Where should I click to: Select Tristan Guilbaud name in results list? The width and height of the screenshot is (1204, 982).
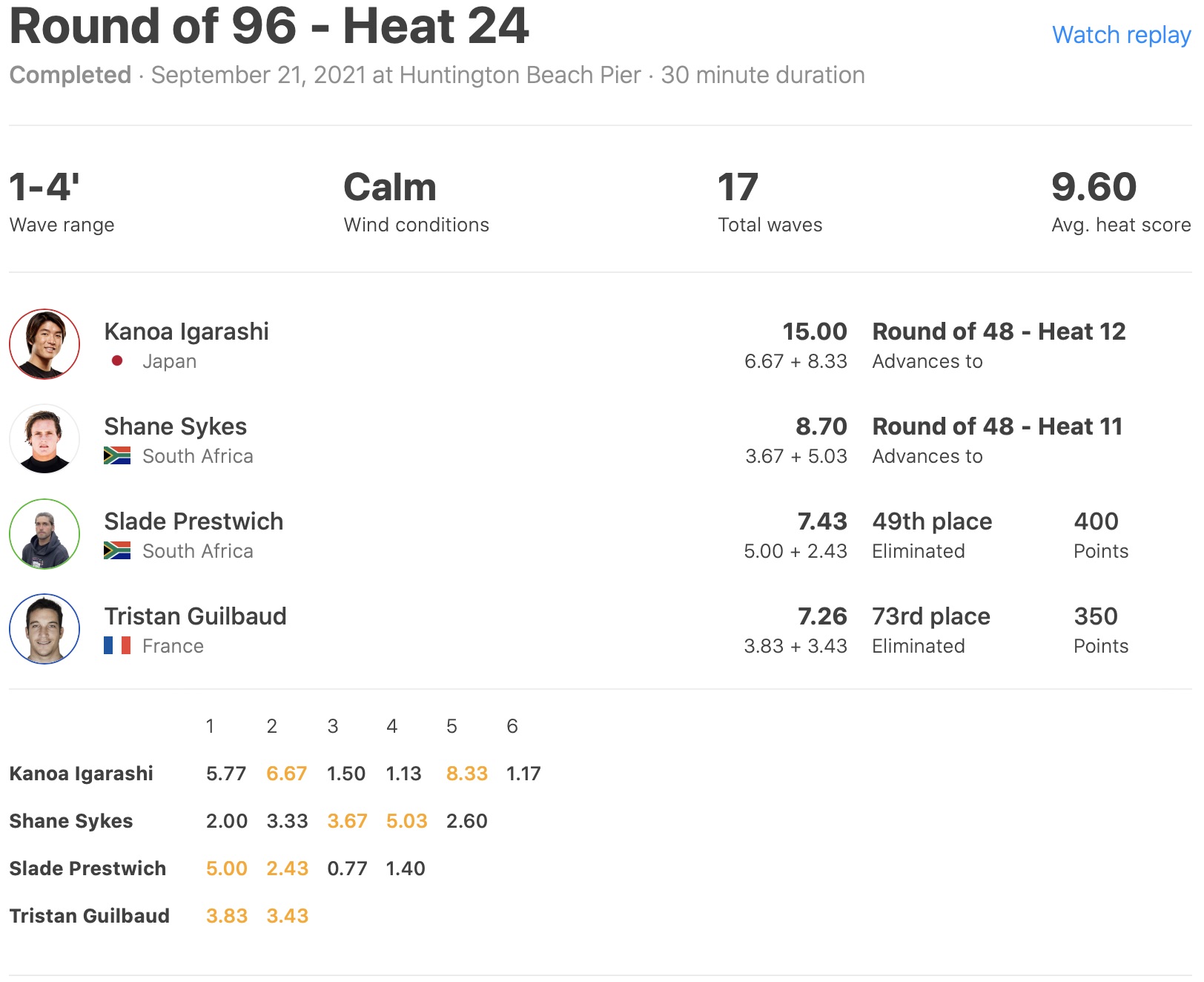click(195, 616)
